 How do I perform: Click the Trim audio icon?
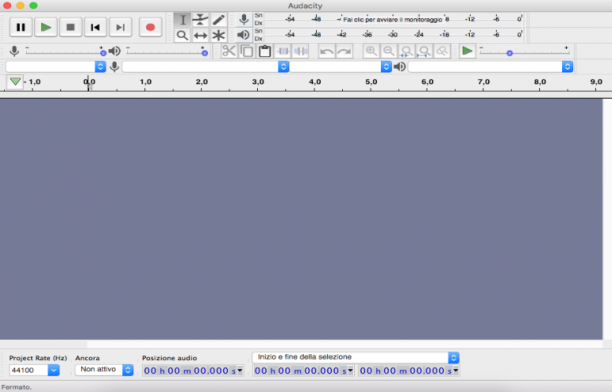[x=283, y=51]
